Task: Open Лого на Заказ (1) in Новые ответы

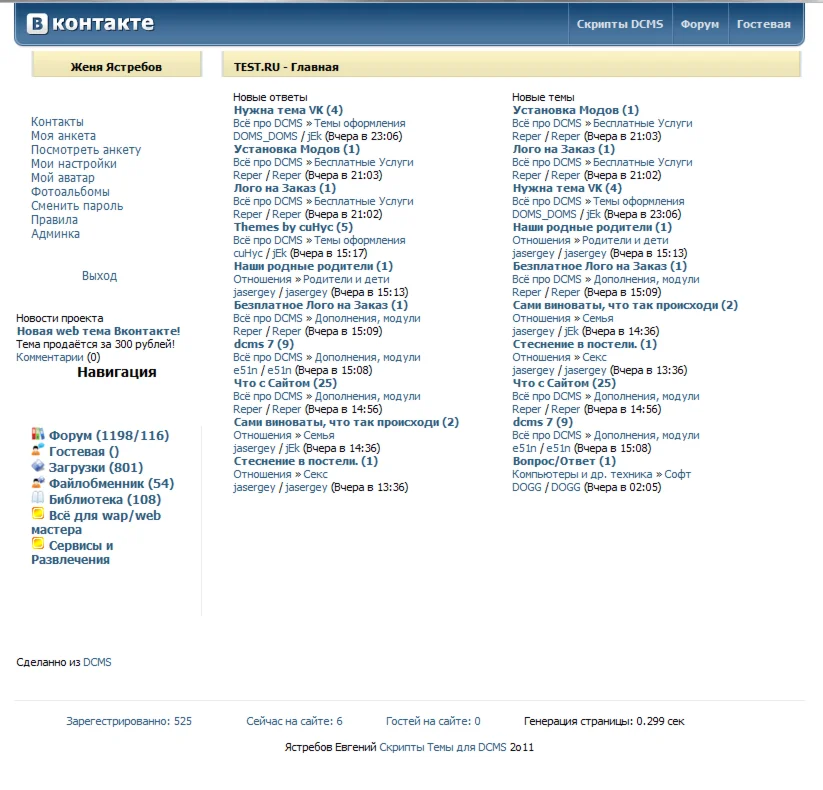Action: click(284, 188)
